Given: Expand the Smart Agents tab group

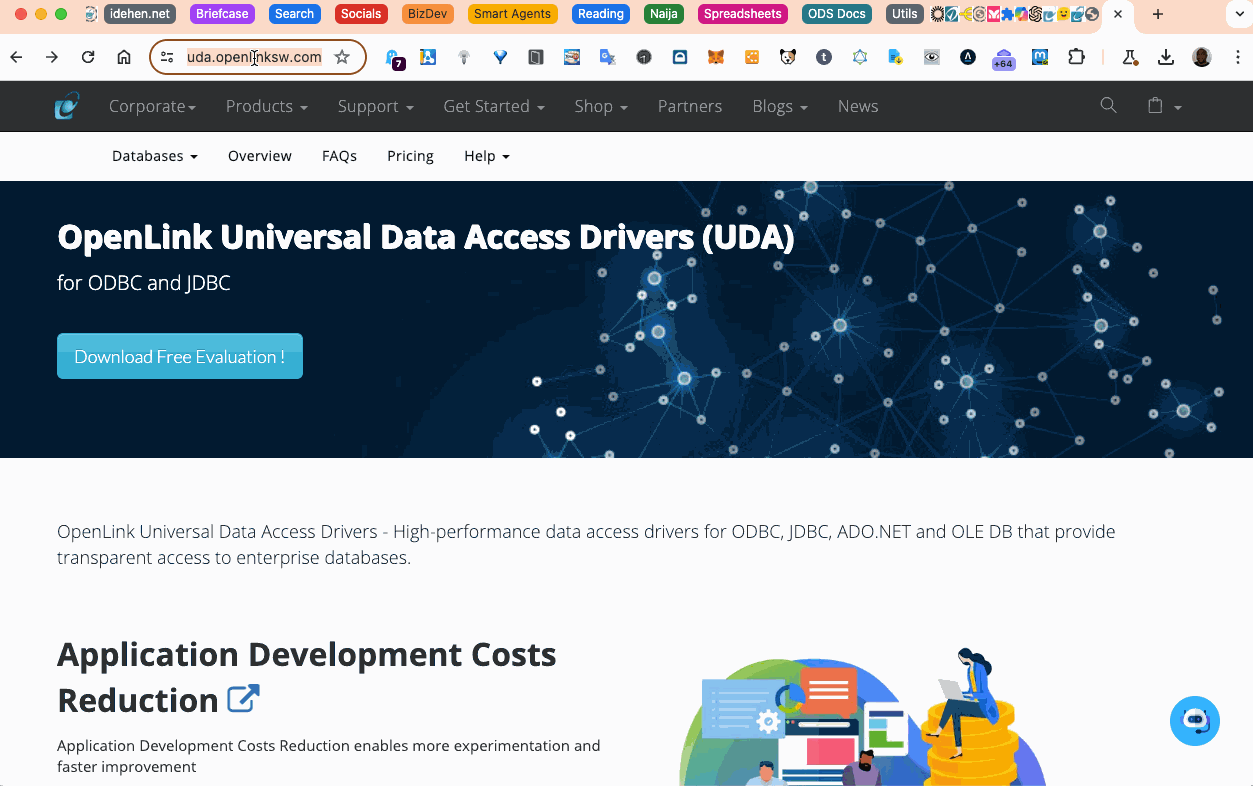Looking at the screenshot, I should coord(512,14).
